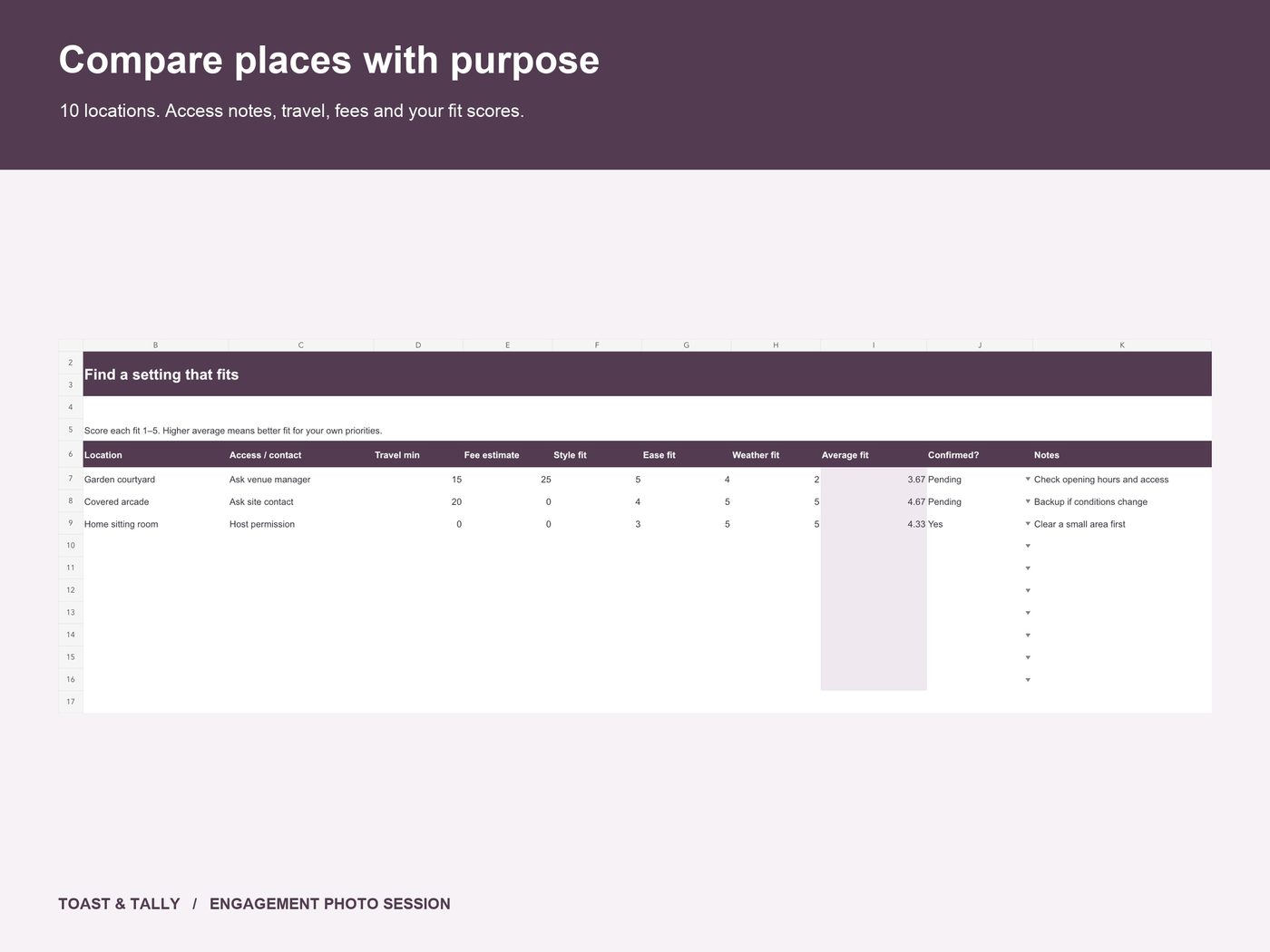The height and width of the screenshot is (952, 1270).
Task: Click the 4.33 average fit value
Action: point(916,524)
